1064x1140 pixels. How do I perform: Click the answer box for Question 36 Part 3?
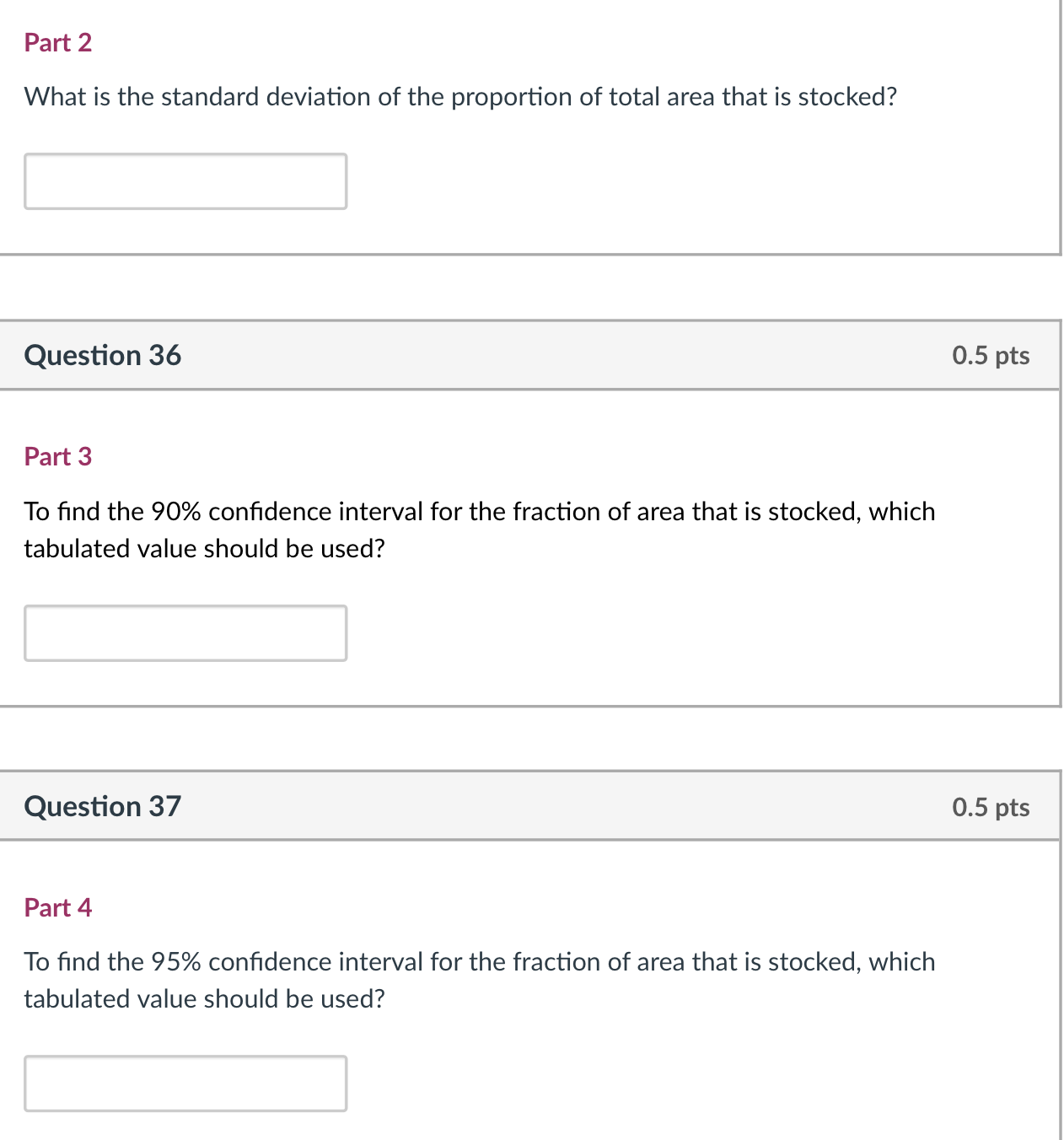tap(185, 633)
